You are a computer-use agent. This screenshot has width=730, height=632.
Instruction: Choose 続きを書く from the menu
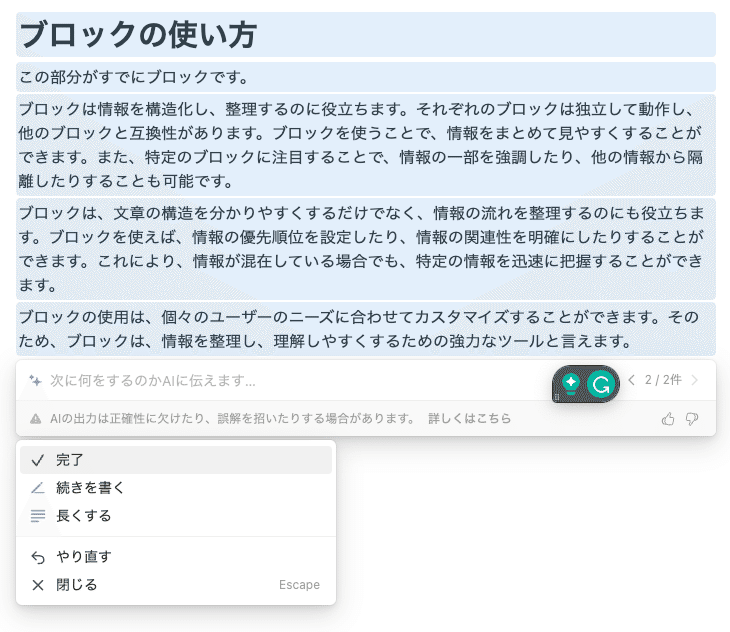tap(176, 488)
